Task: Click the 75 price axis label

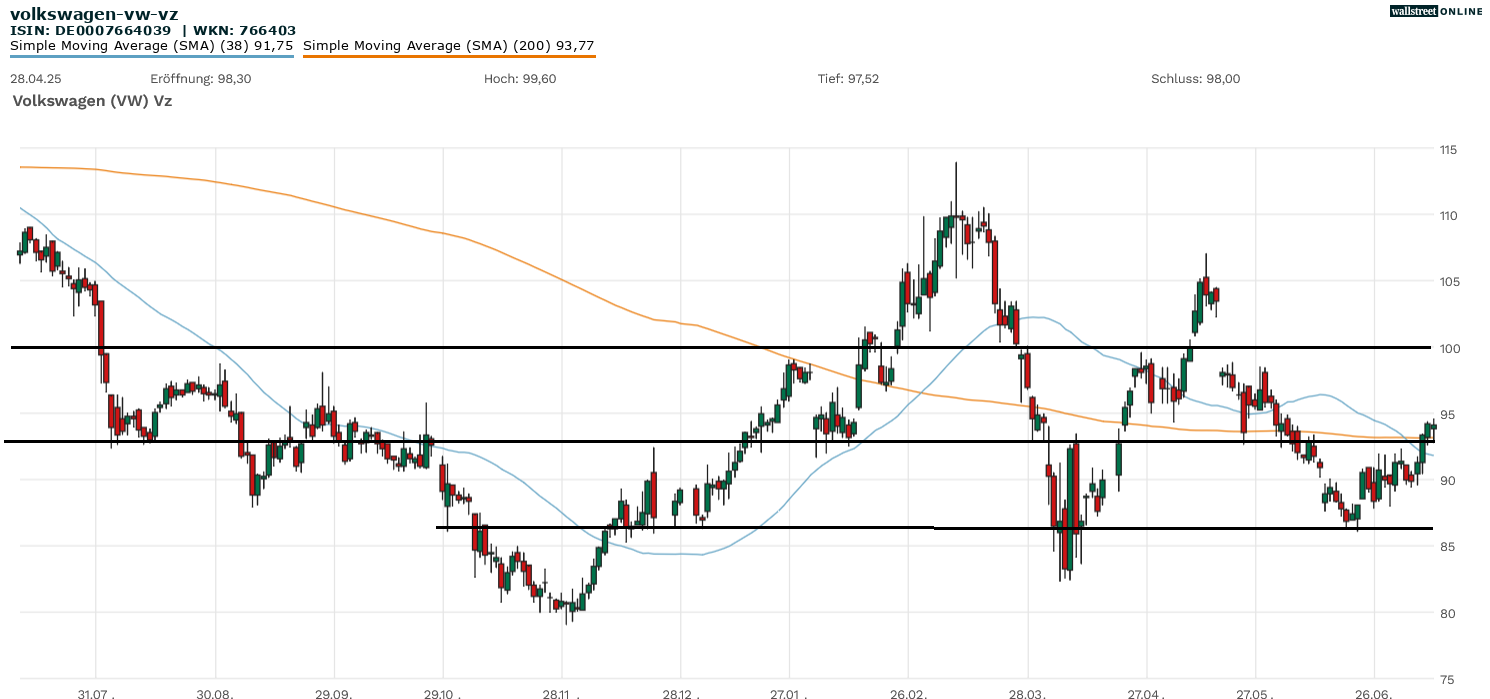Action: (x=1446, y=679)
